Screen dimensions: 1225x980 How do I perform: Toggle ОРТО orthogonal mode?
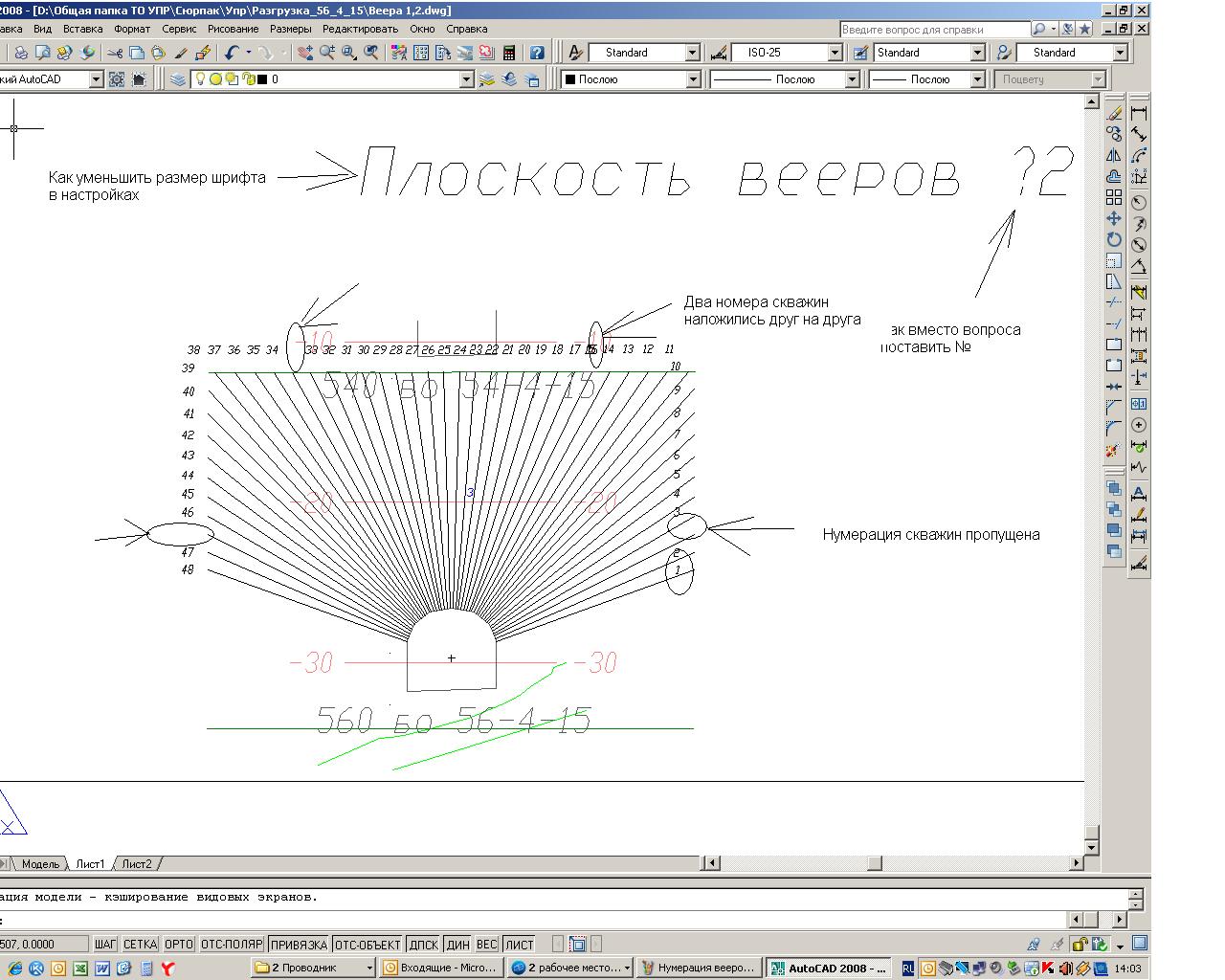click(x=178, y=945)
